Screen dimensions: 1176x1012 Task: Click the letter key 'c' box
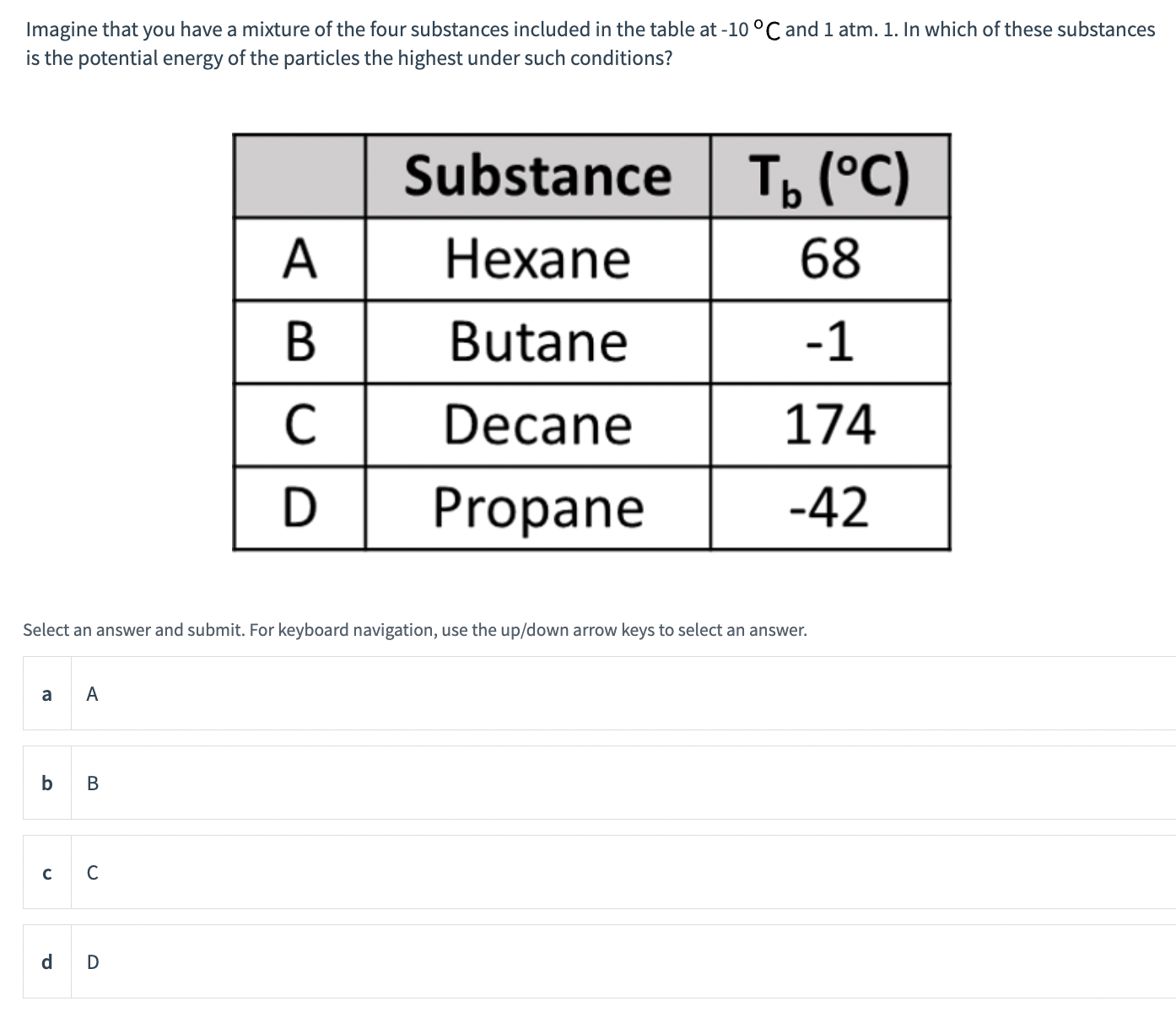point(47,872)
